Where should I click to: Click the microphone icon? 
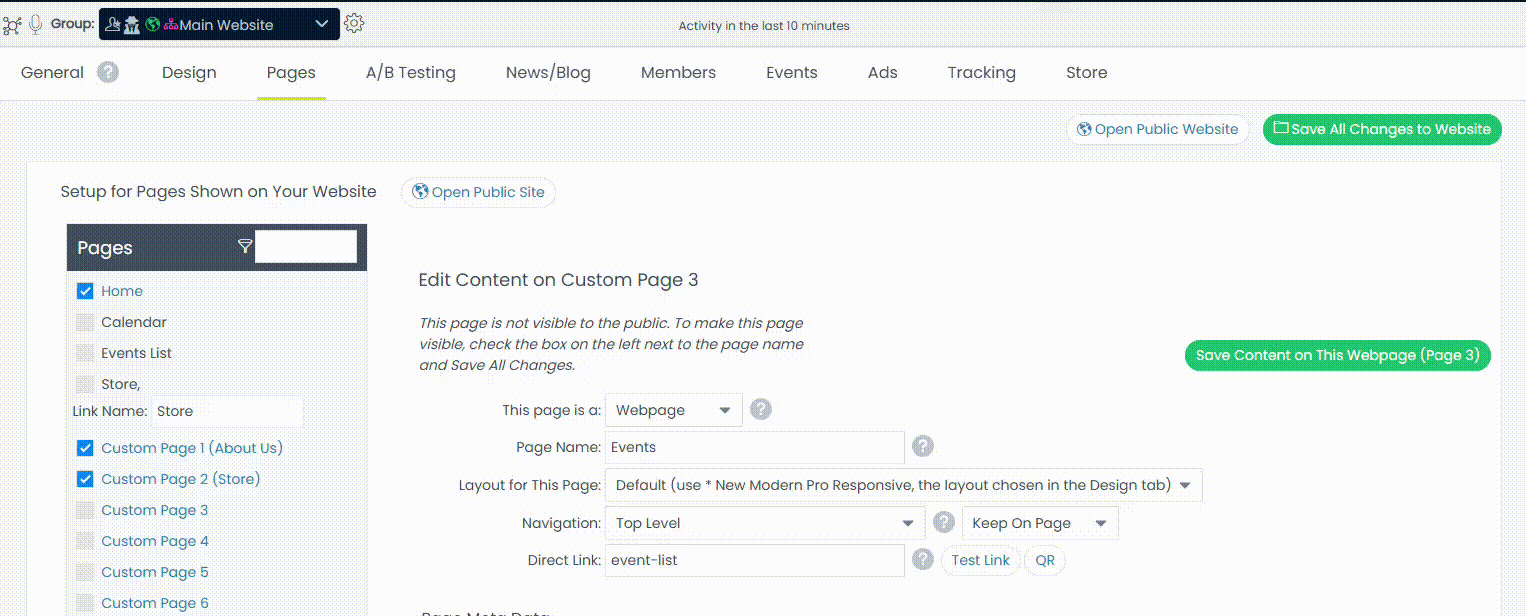[36, 25]
